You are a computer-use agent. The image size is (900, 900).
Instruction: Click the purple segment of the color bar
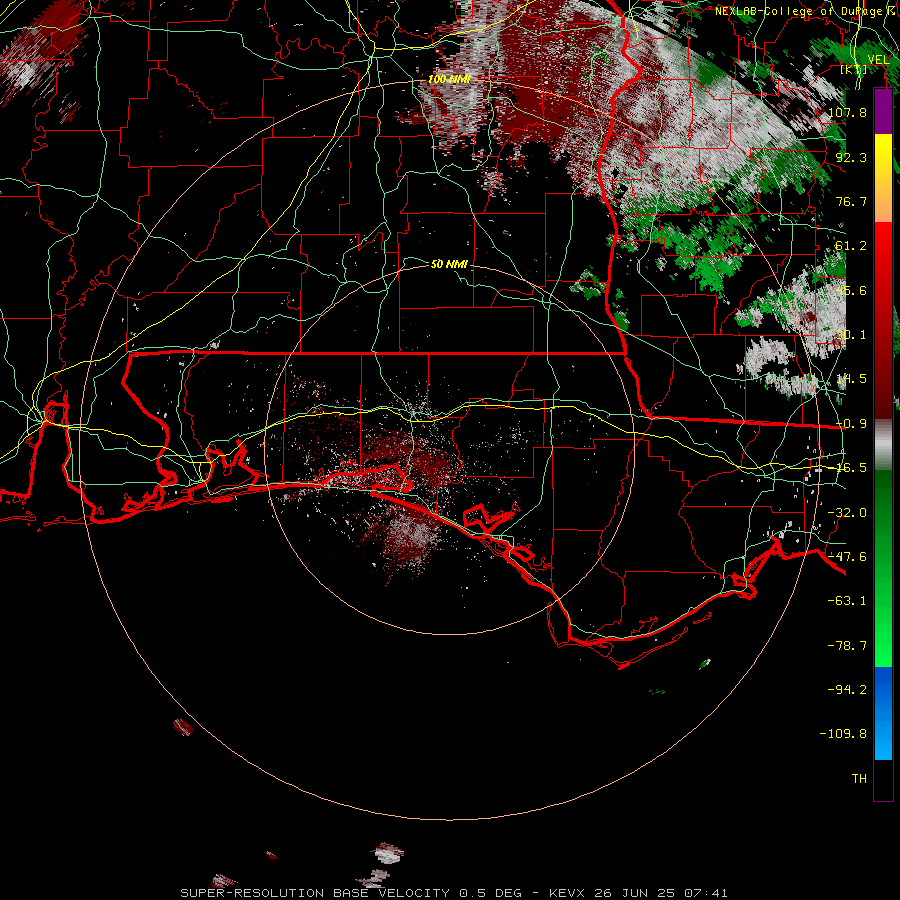point(883,111)
